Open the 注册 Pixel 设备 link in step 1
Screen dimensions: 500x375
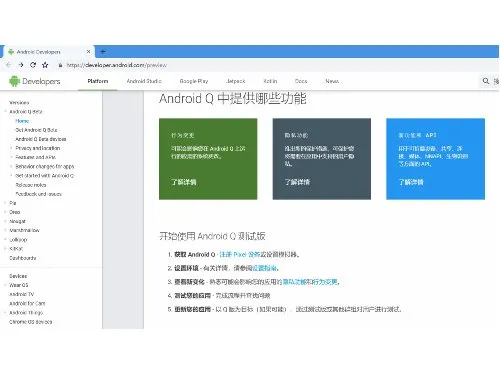click(x=239, y=254)
